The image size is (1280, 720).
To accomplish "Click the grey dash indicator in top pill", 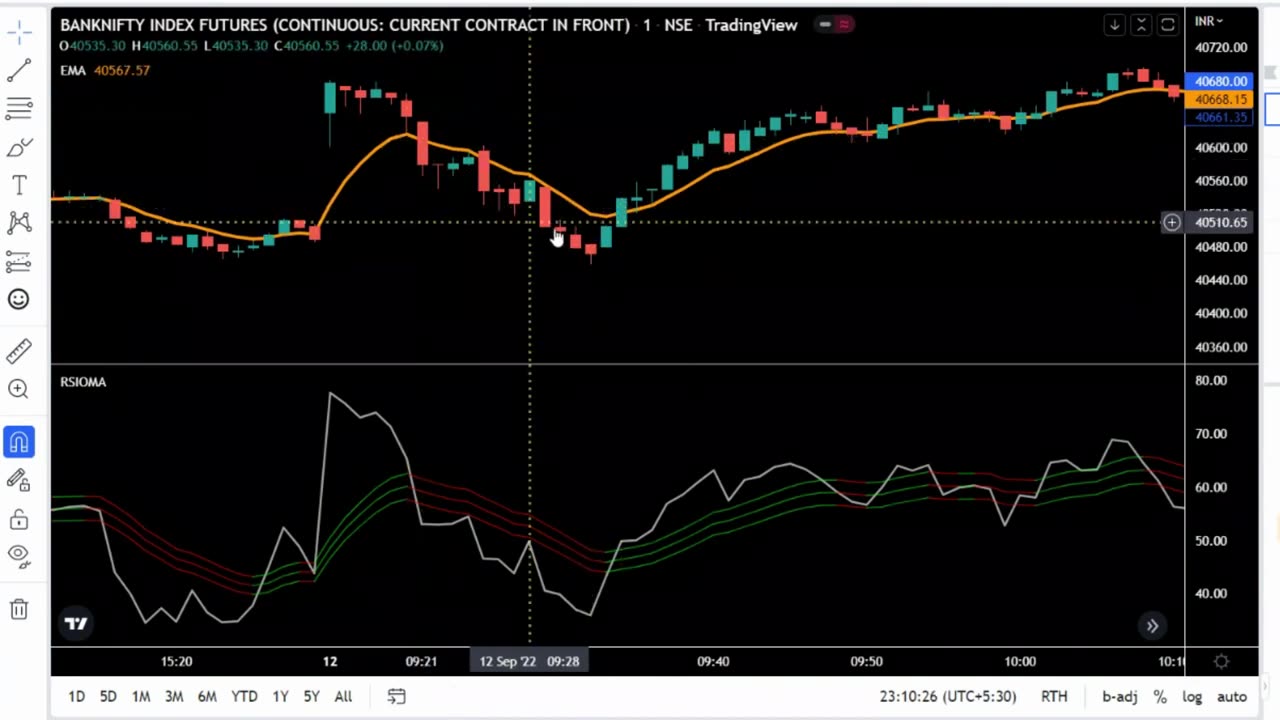I will point(825,24).
